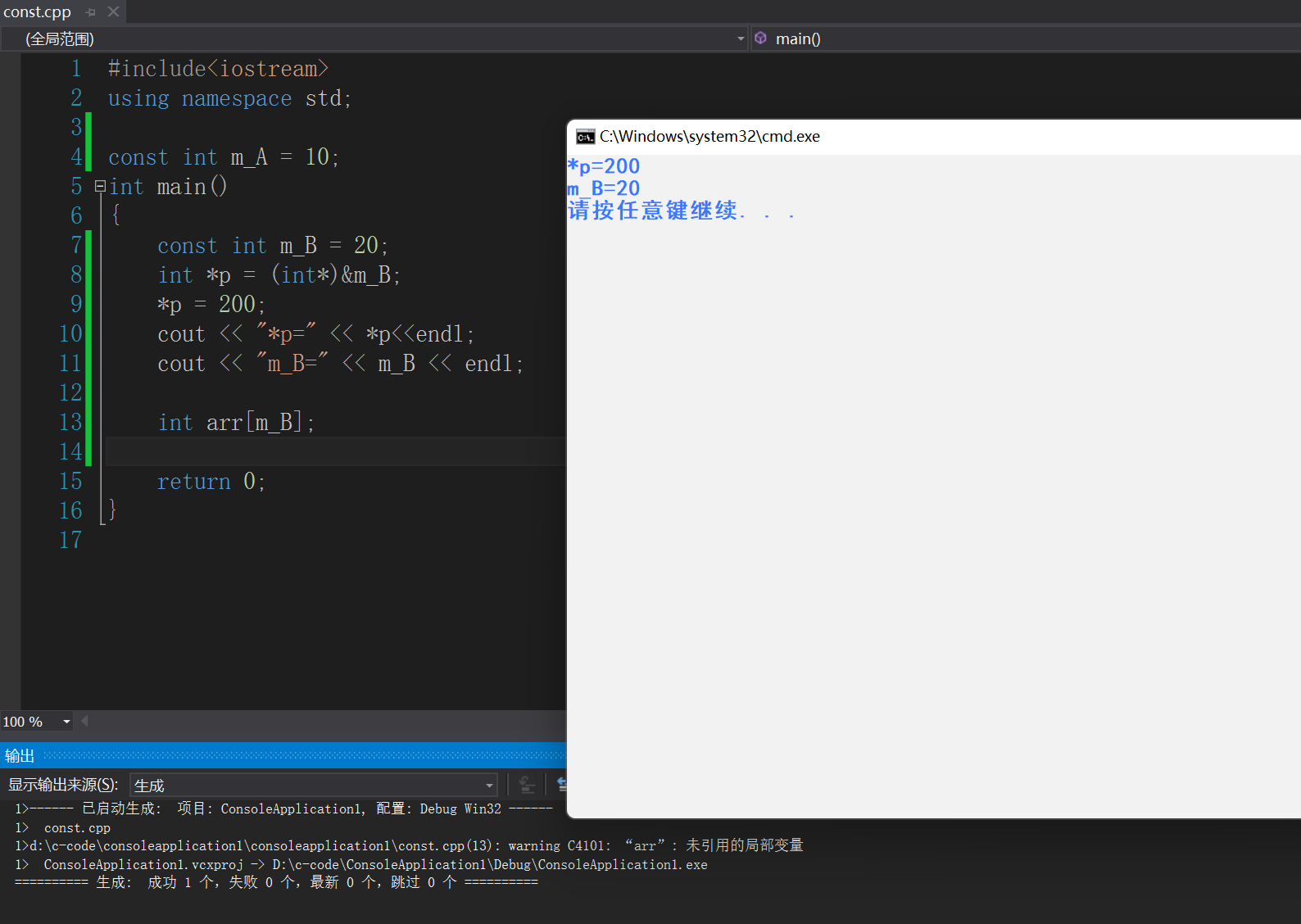Click the cmd.exe window title text

(709, 136)
